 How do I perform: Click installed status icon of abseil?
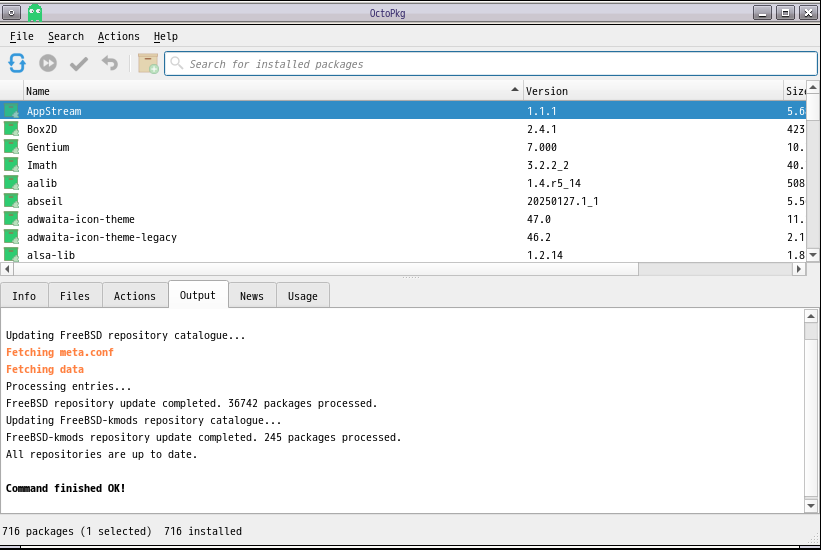pos(12,201)
